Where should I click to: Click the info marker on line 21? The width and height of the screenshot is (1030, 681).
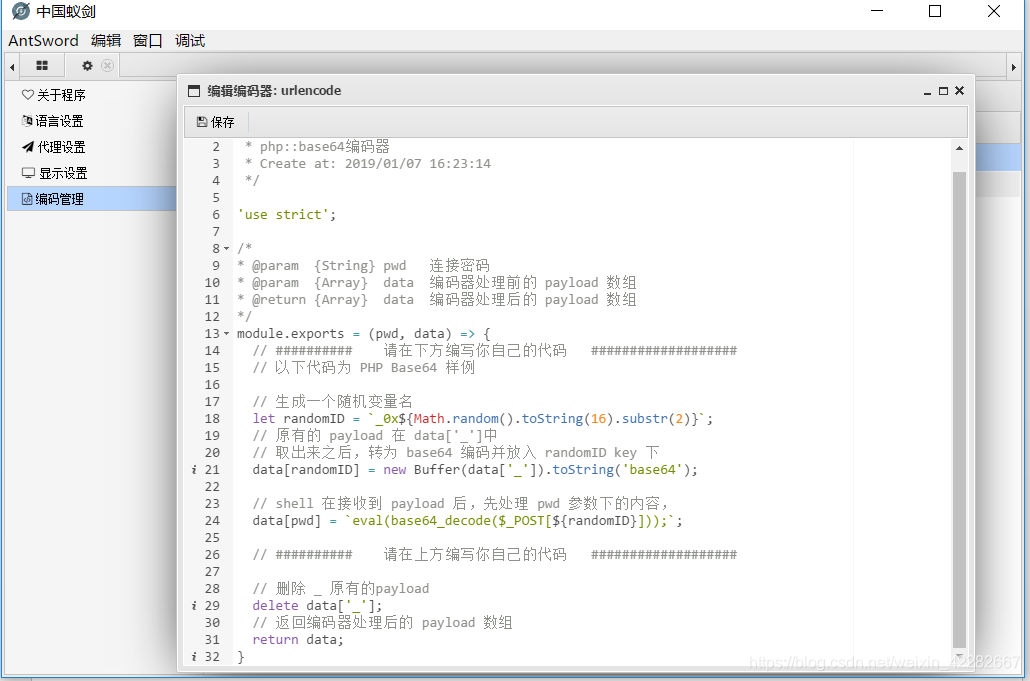click(x=194, y=470)
